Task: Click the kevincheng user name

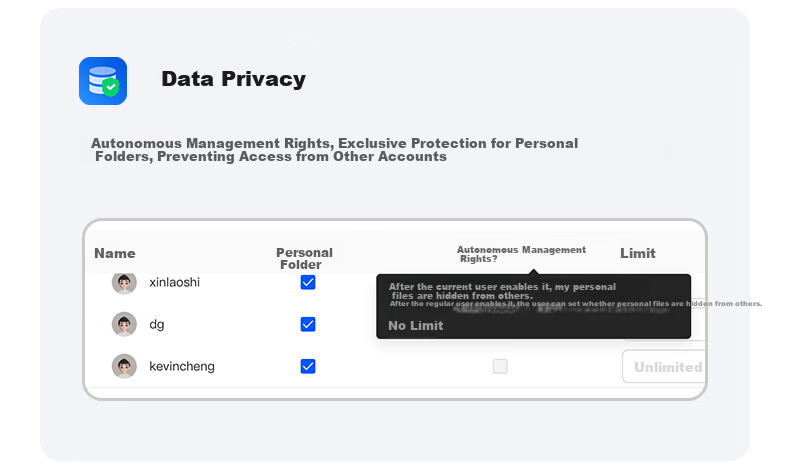Action: [182, 367]
